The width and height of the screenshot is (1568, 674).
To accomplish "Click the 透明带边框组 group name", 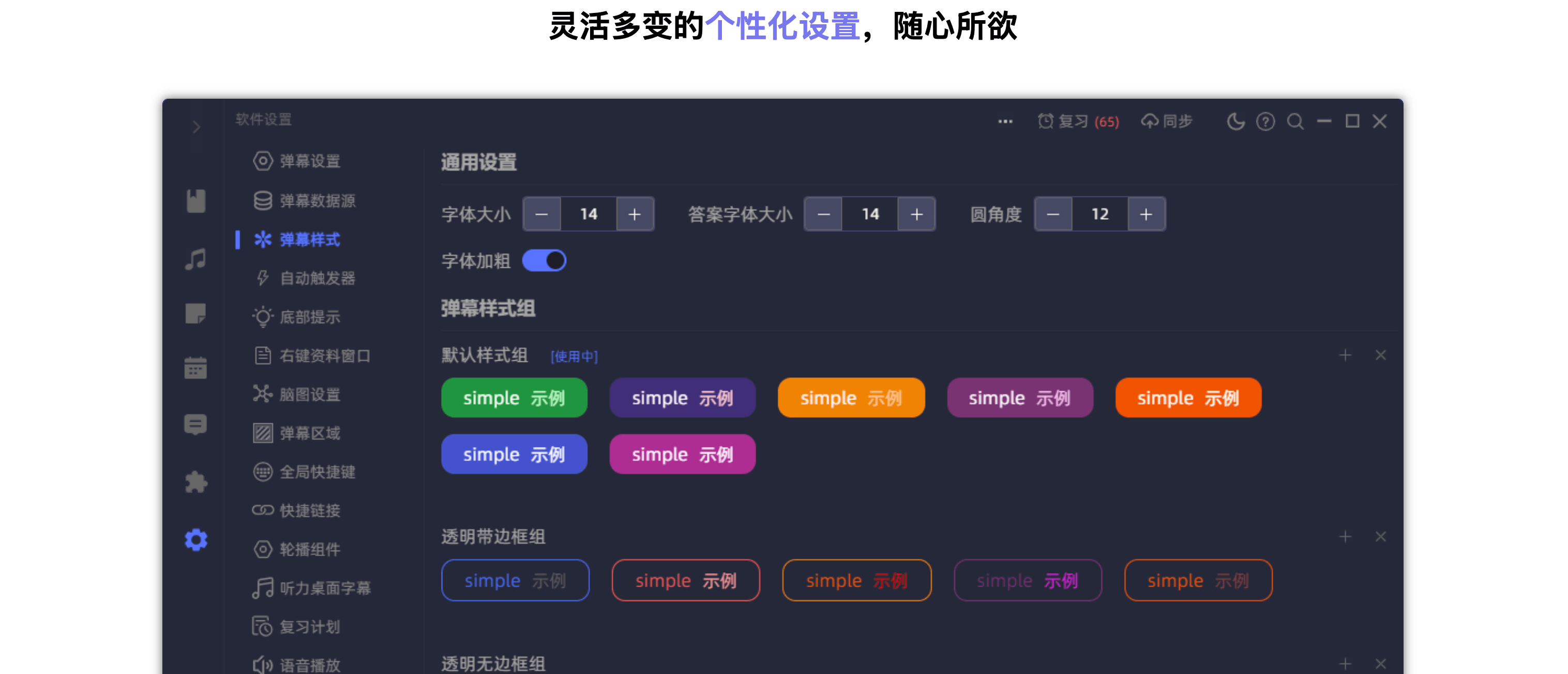I will point(493,537).
